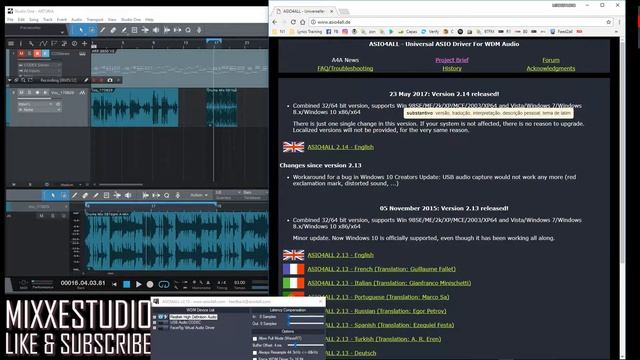Click the Latency Compensation In slider

(306, 317)
